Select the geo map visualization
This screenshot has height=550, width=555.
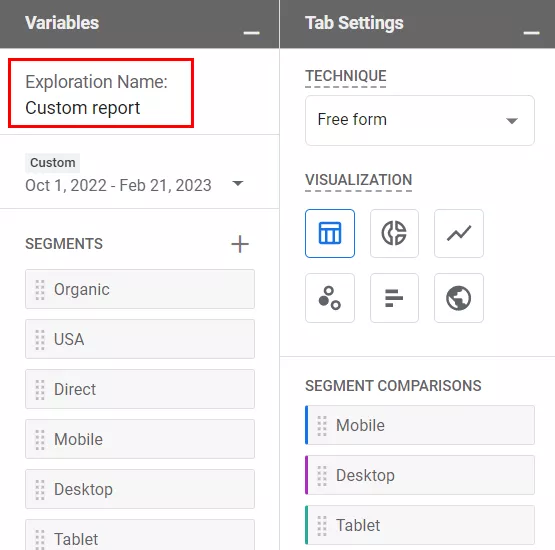click(459, 298)
